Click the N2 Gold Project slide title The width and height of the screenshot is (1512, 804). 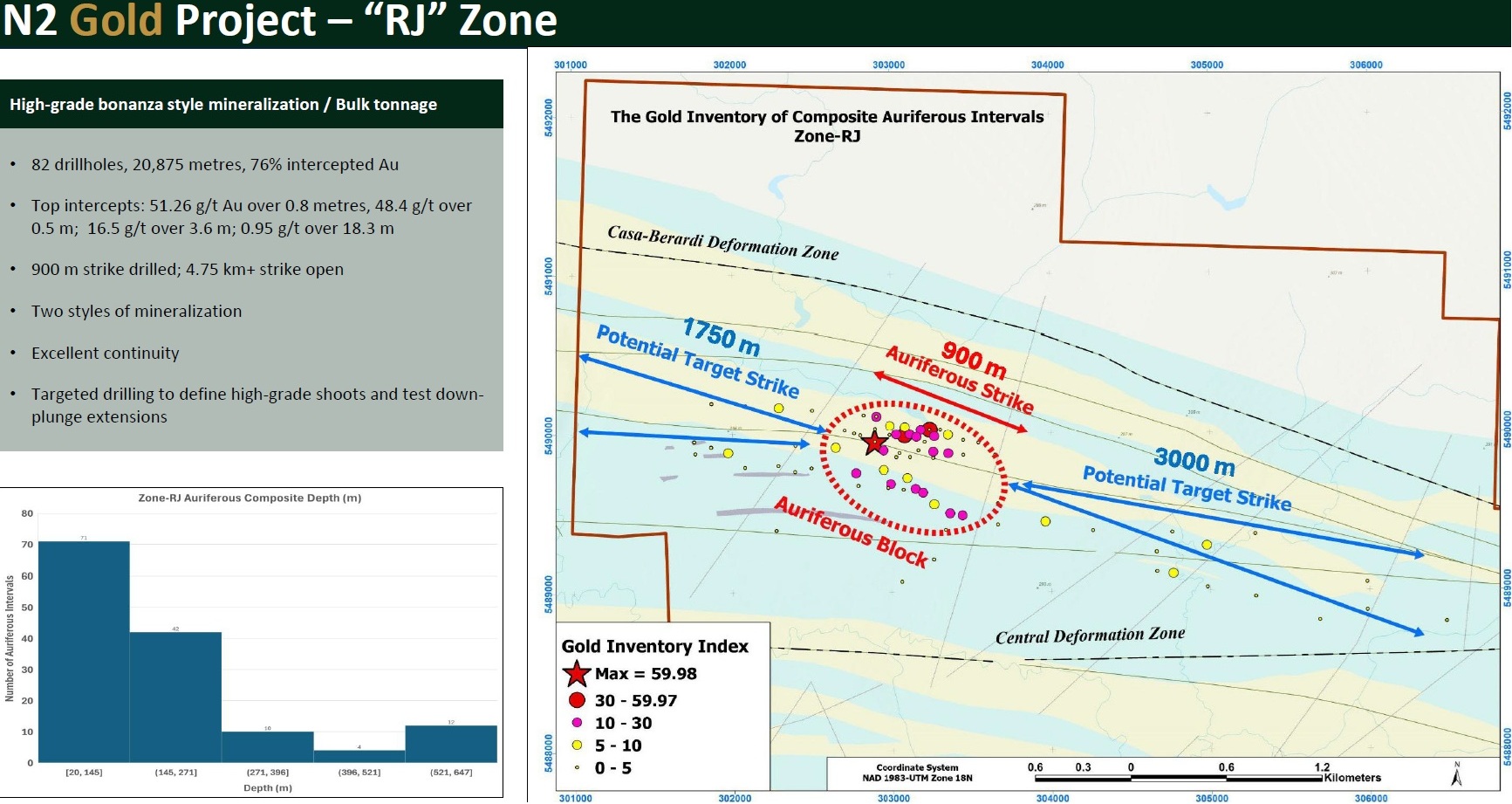(x=280, y=21)
